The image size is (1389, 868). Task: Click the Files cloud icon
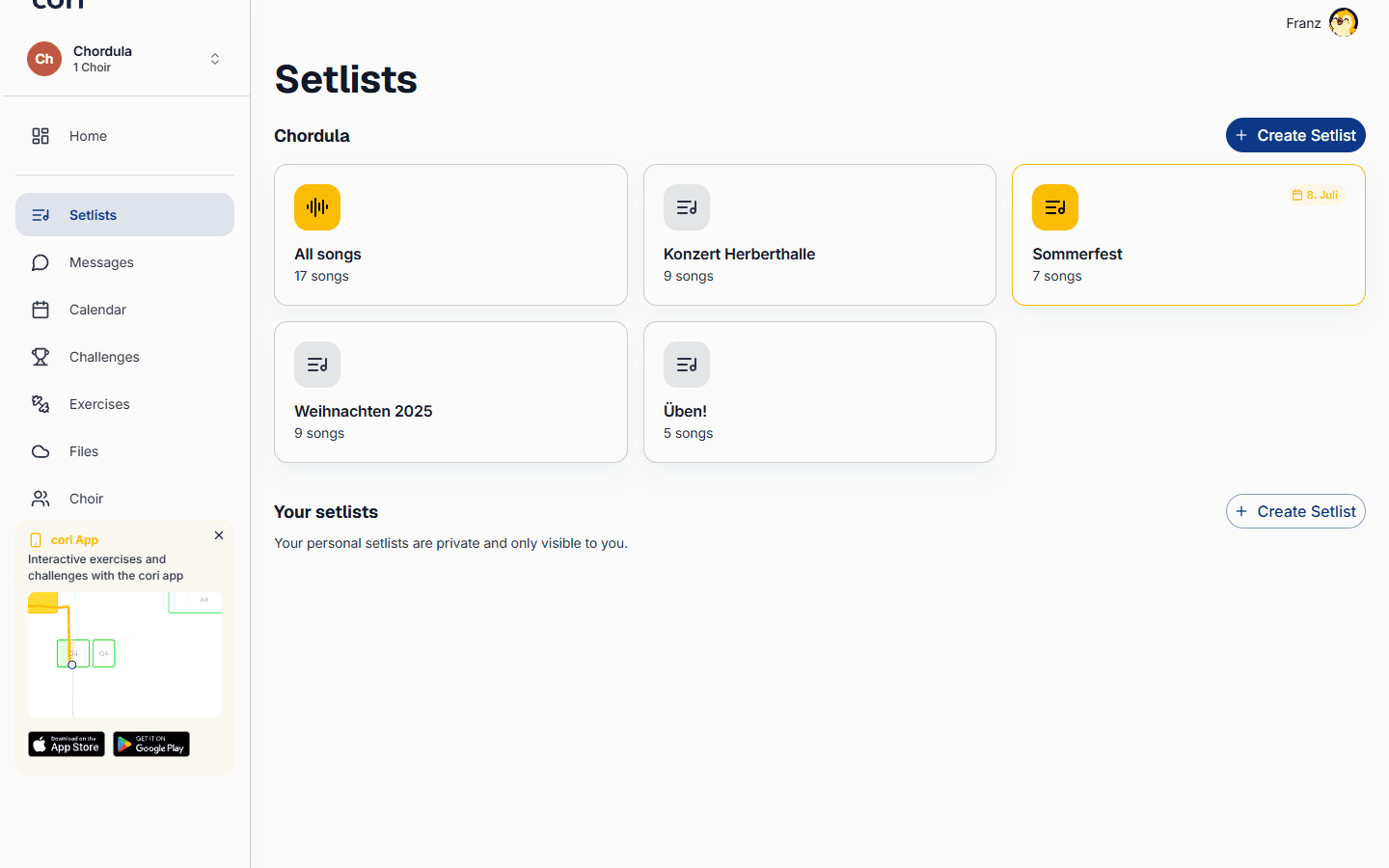41,451
